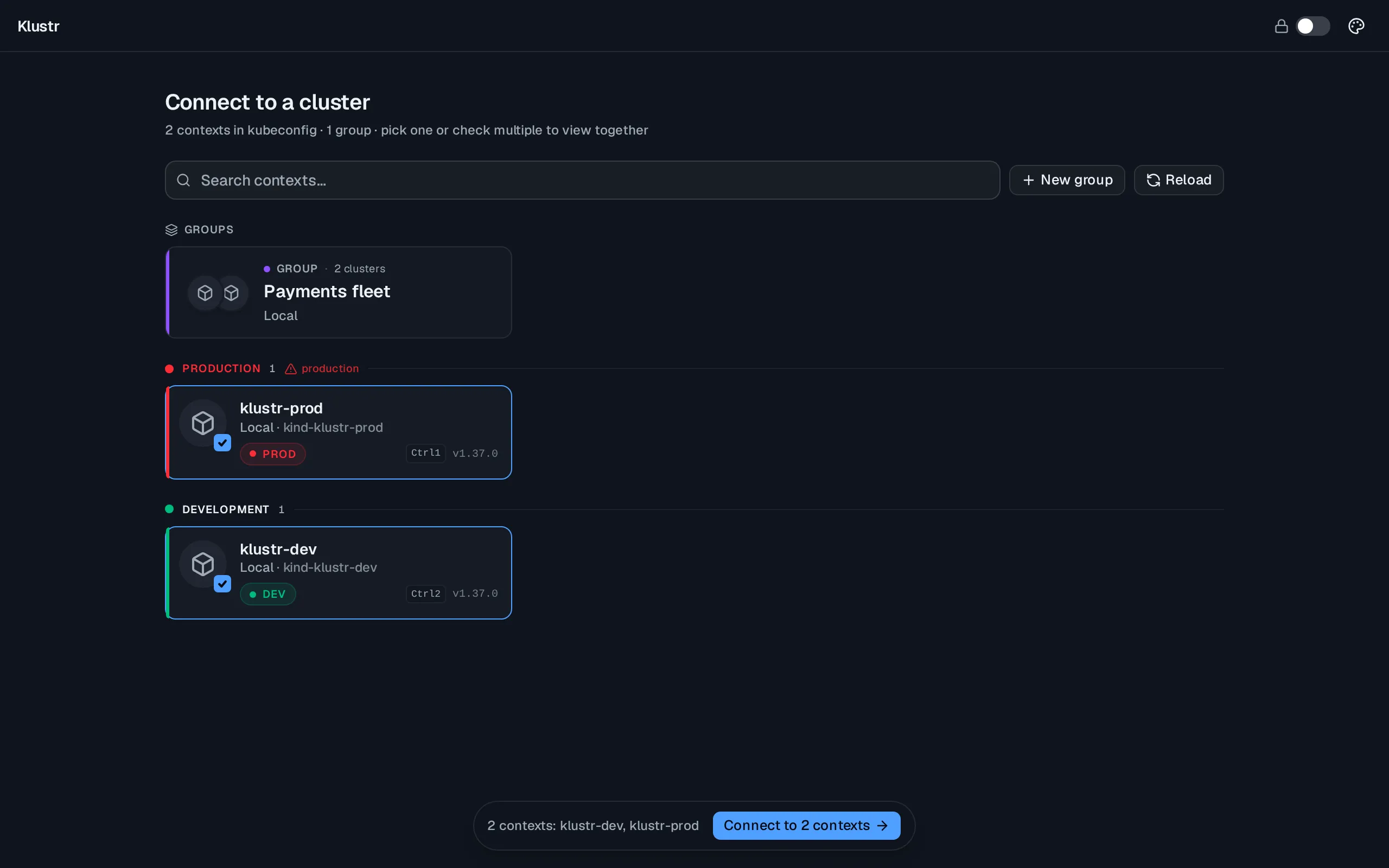Viewport: 1389px width, 868px height.
Task: Click 'Local · kind-klustr-prod' subtitle
Action: [x=311, y=427]
